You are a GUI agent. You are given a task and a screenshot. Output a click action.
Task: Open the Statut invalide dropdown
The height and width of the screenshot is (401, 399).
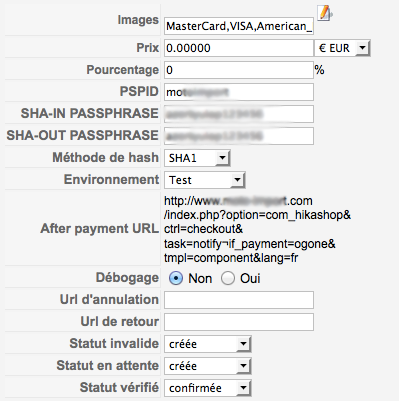(x=207, y=344)
